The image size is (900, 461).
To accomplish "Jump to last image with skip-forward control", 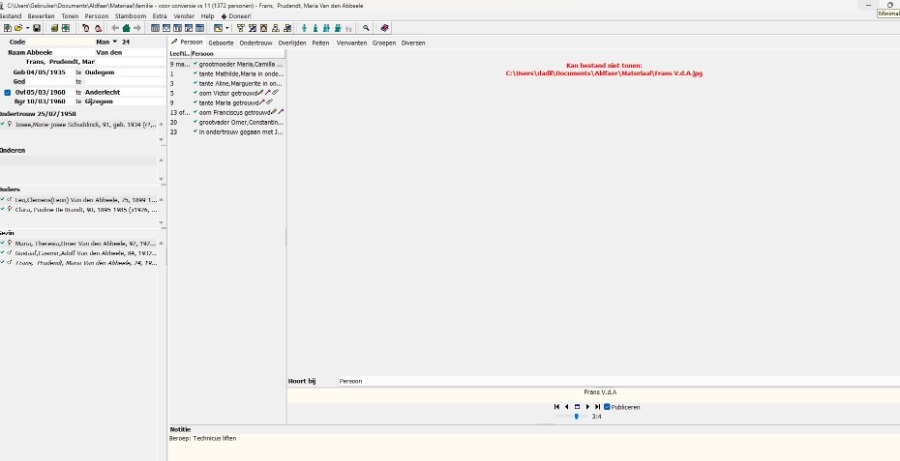I will coord(598,407).
